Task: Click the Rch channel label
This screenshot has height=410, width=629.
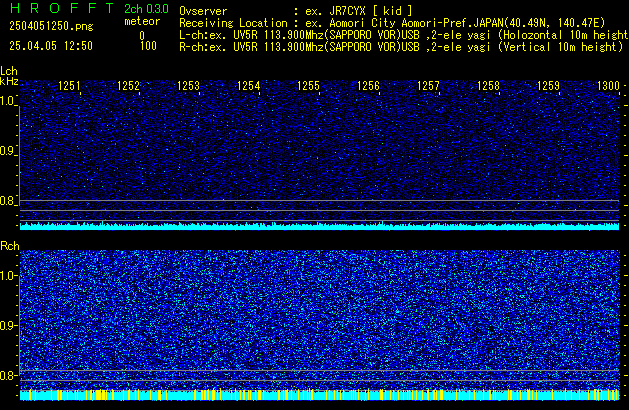Action: (x=10, y=246)
